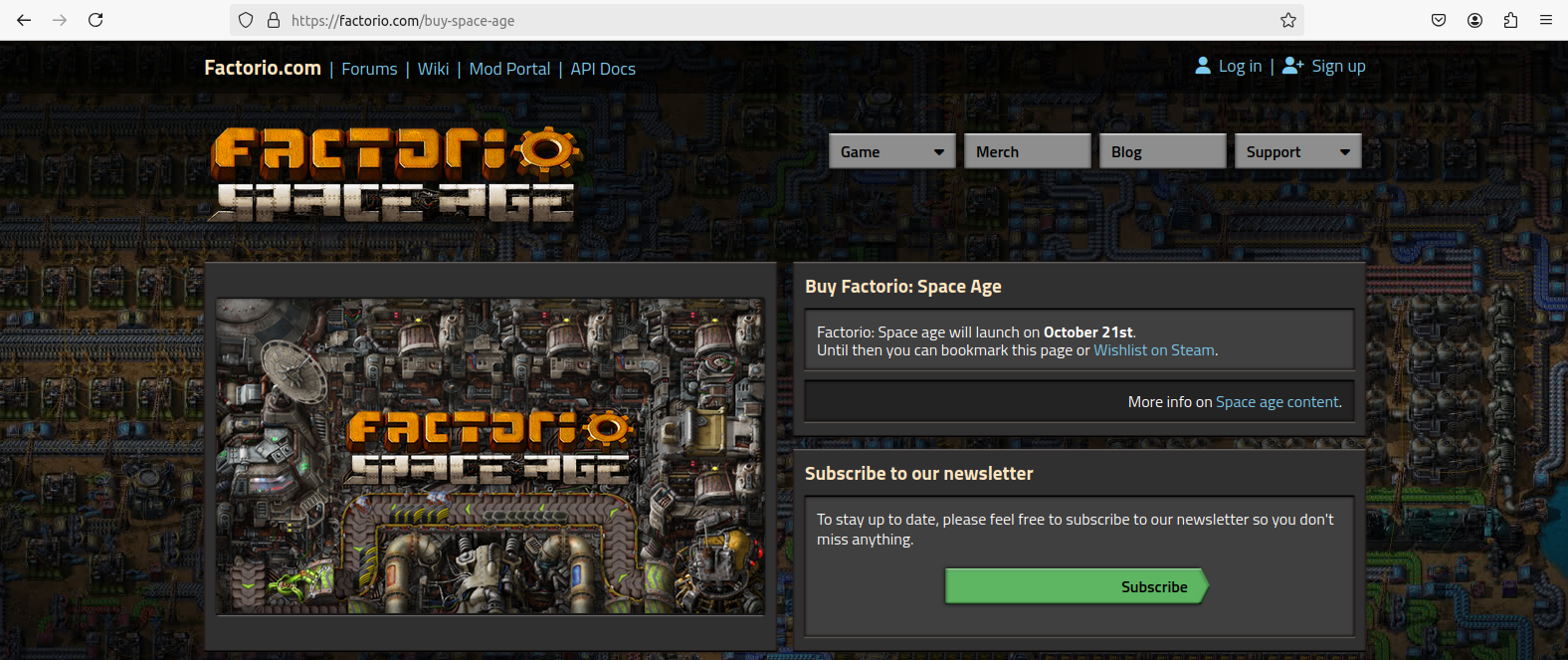Click the 'October 21st' launch date text

click(1088, 332)
